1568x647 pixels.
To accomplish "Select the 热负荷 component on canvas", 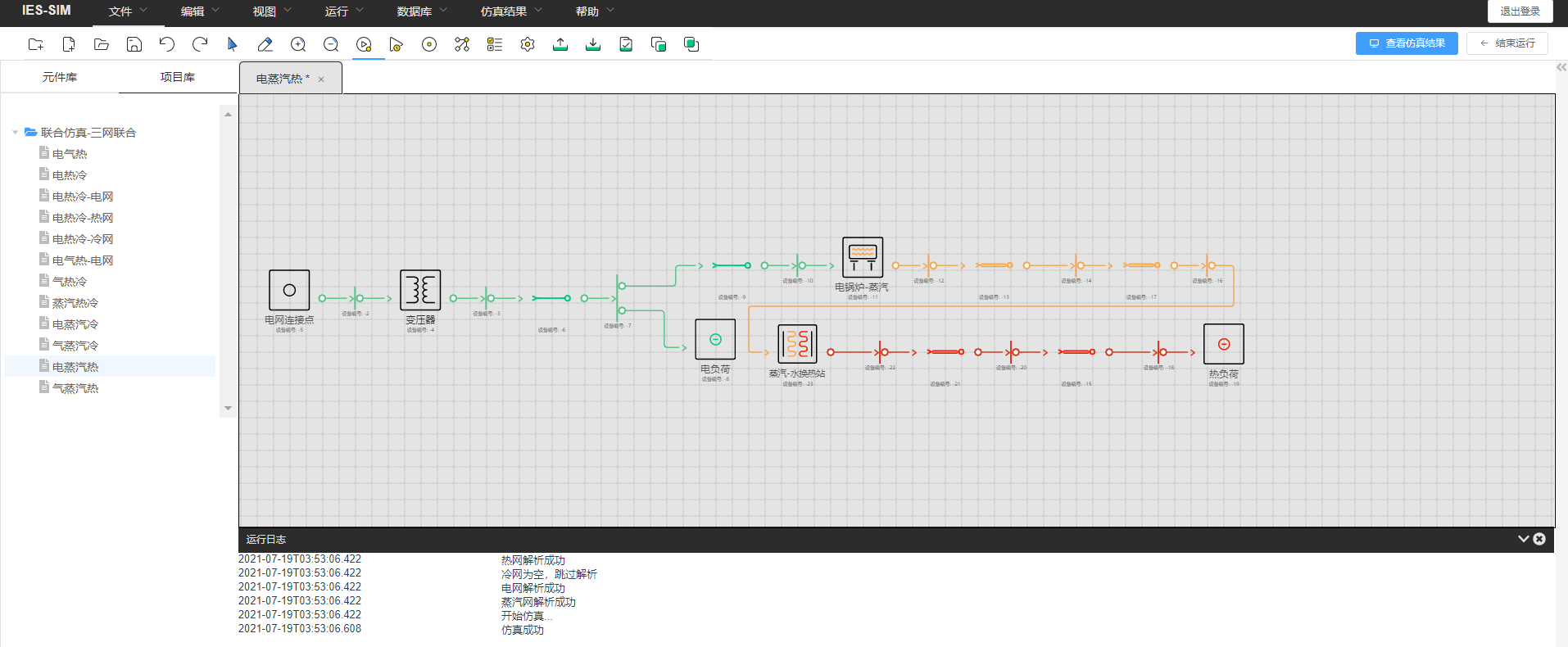I will point(1224,344).
